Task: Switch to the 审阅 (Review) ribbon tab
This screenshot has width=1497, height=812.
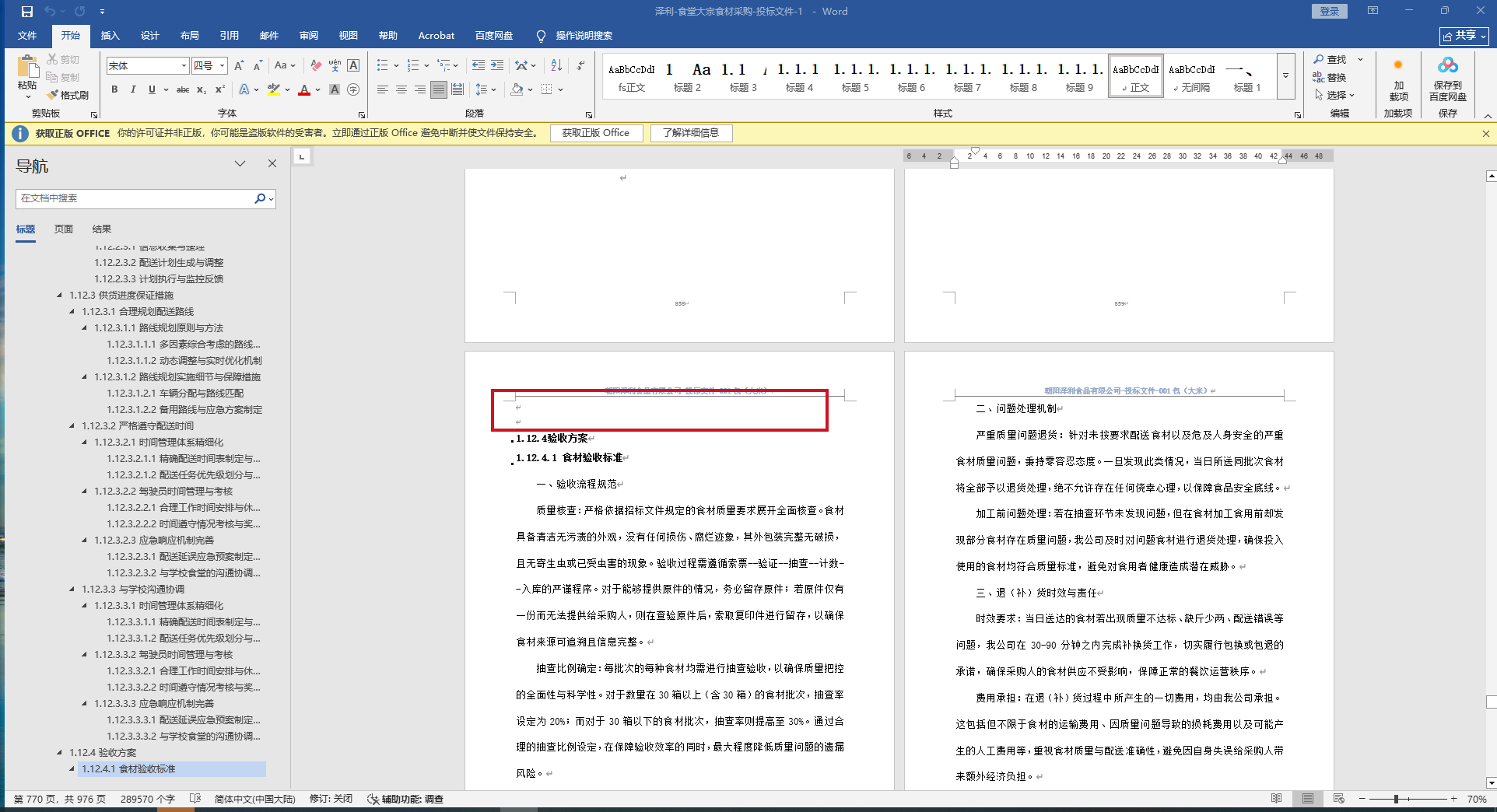Action: pos(309,35)
